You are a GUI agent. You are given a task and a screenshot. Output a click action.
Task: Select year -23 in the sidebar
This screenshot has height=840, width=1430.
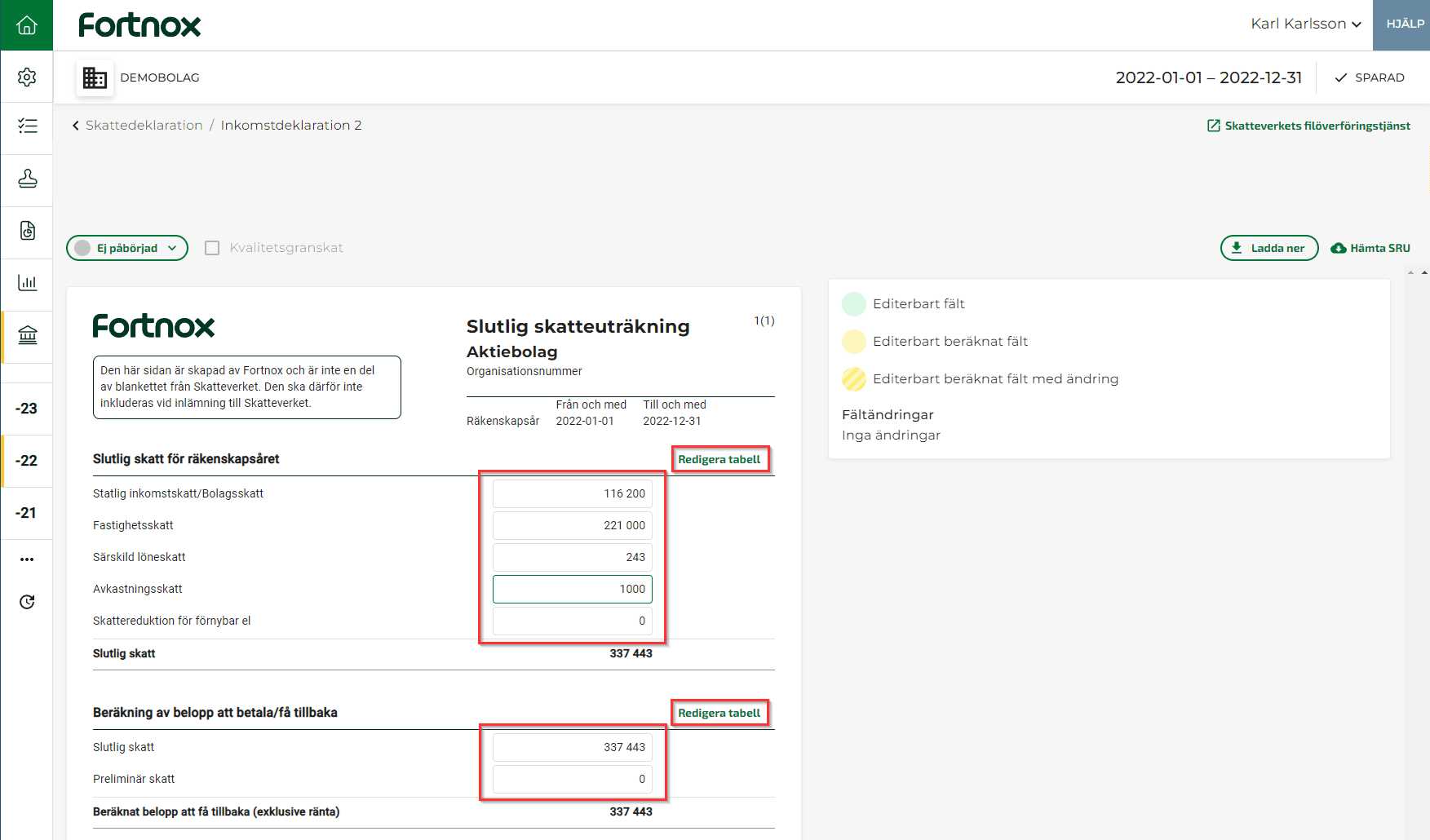(27, 409)
